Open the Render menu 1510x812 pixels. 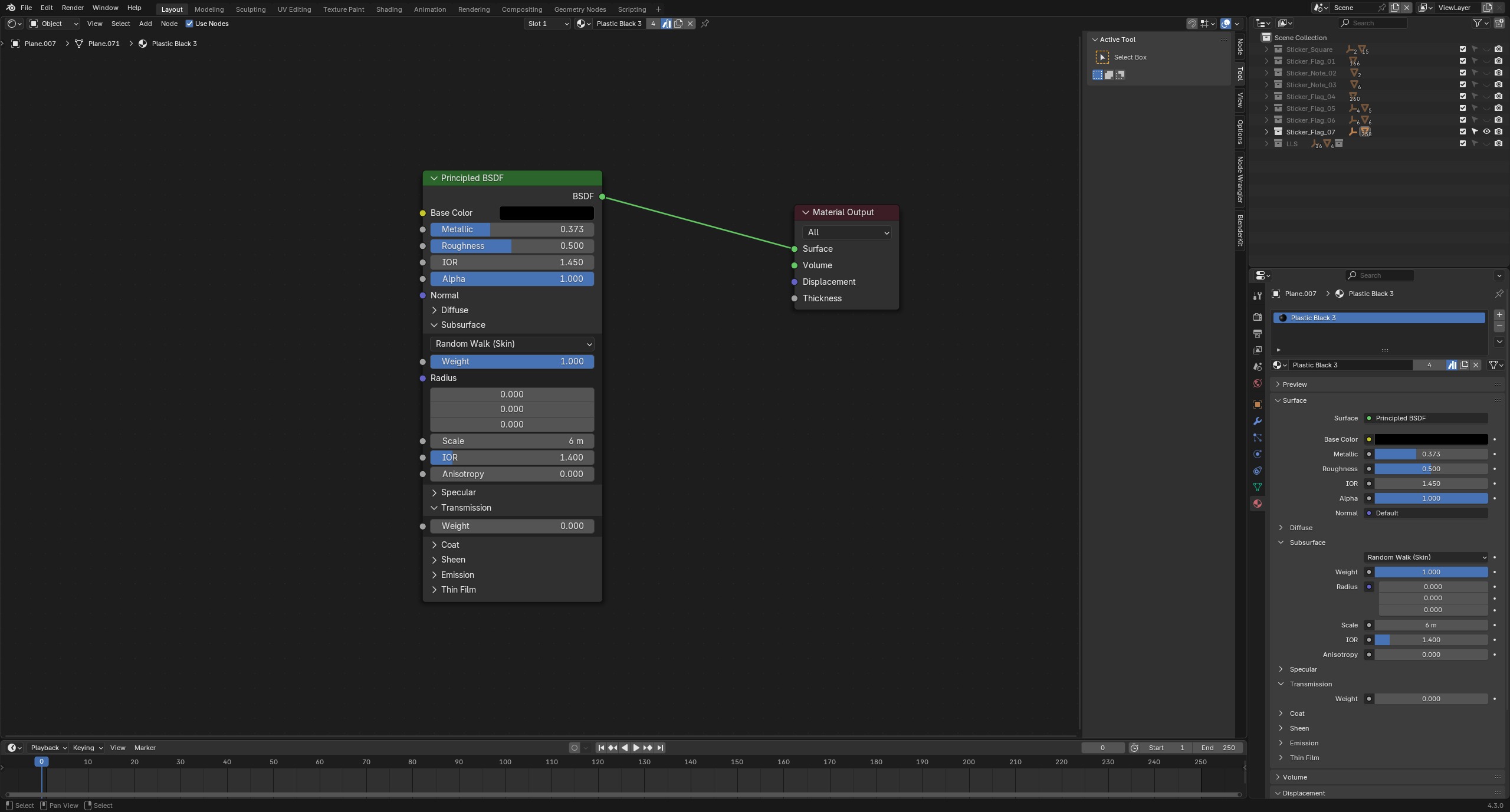(x=73, y=8)
